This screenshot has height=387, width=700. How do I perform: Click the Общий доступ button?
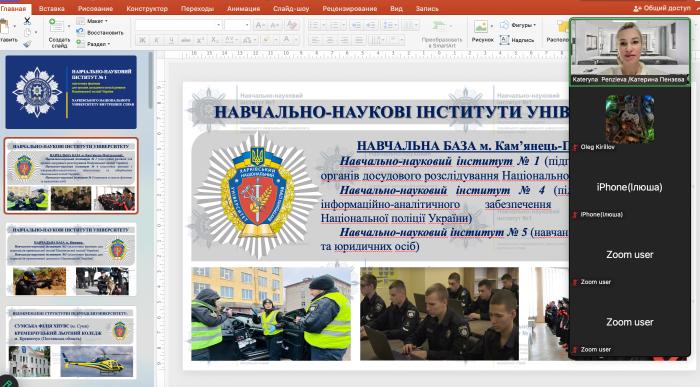[662, 8]
